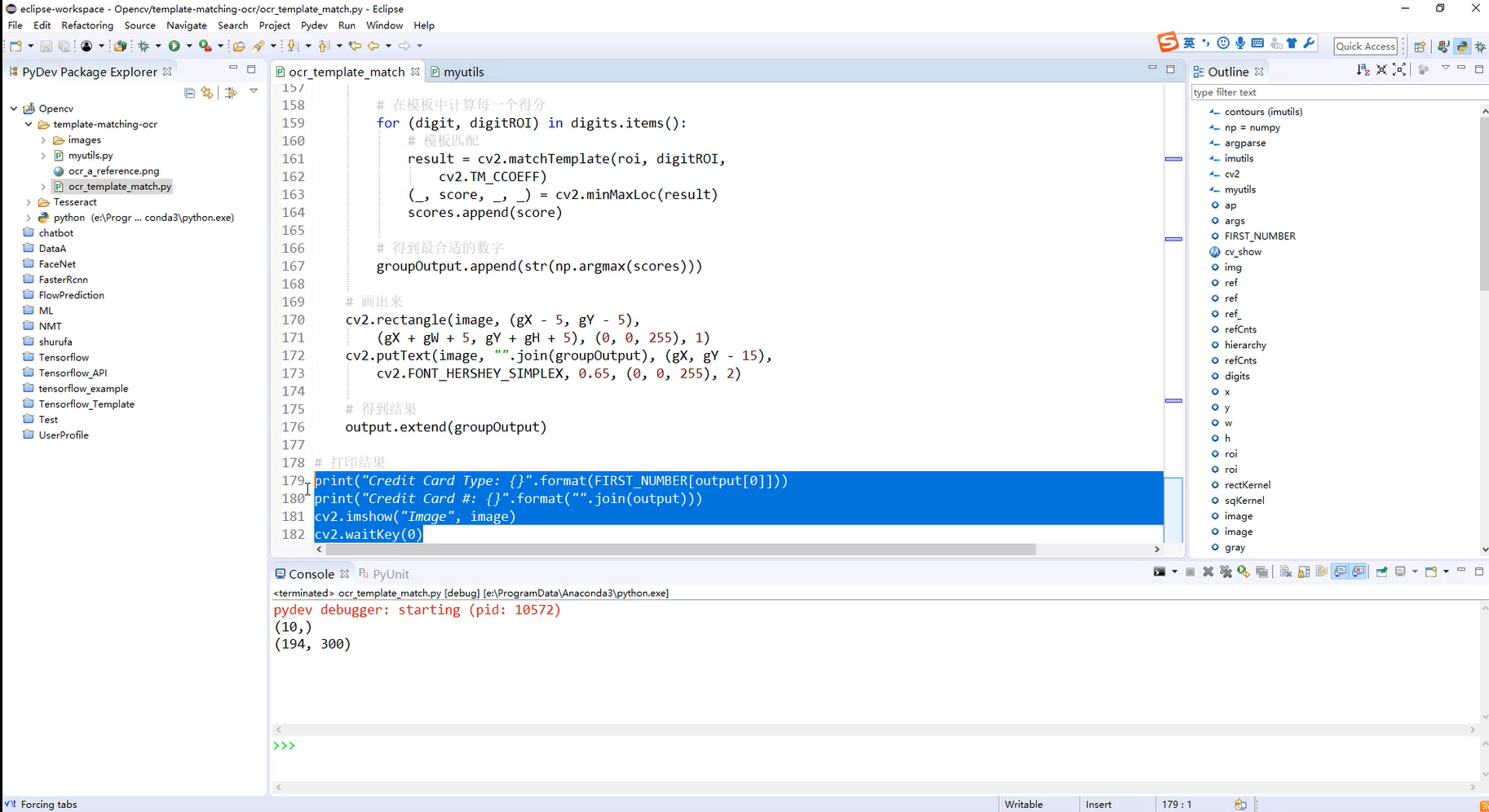Open the Navigate menu
Image resolution: width=1489 pixels, height=812 pixels.
pos(187,25)
